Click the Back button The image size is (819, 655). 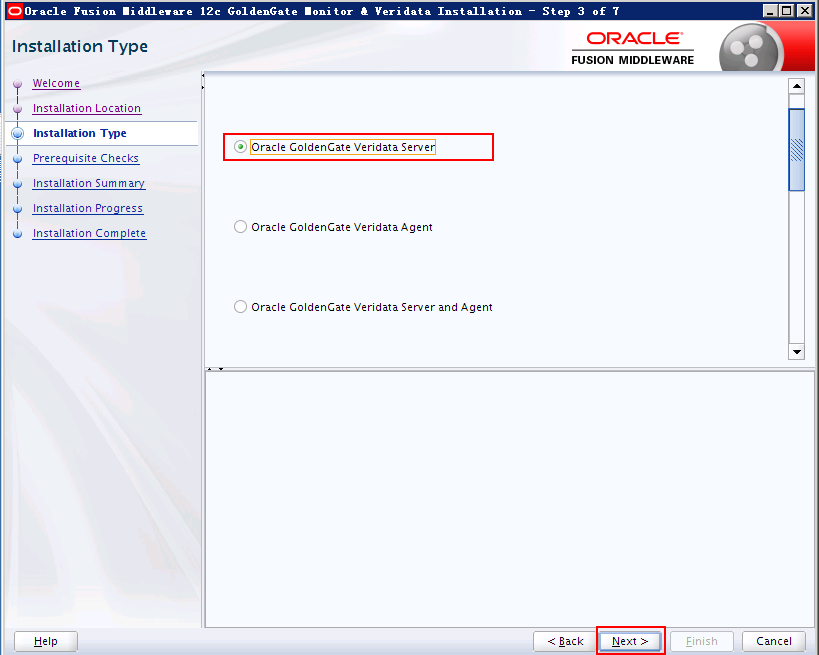tap(565, 641)
